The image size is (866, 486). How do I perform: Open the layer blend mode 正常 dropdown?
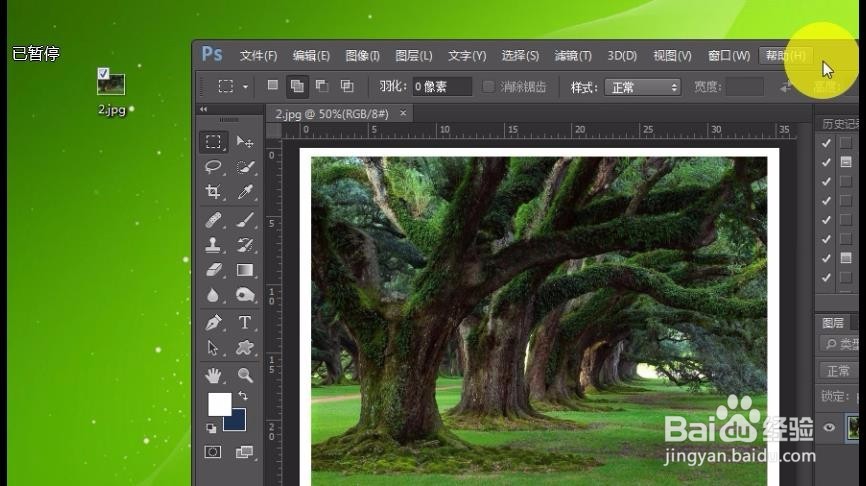pyautogui.click(x=838, y=371)
